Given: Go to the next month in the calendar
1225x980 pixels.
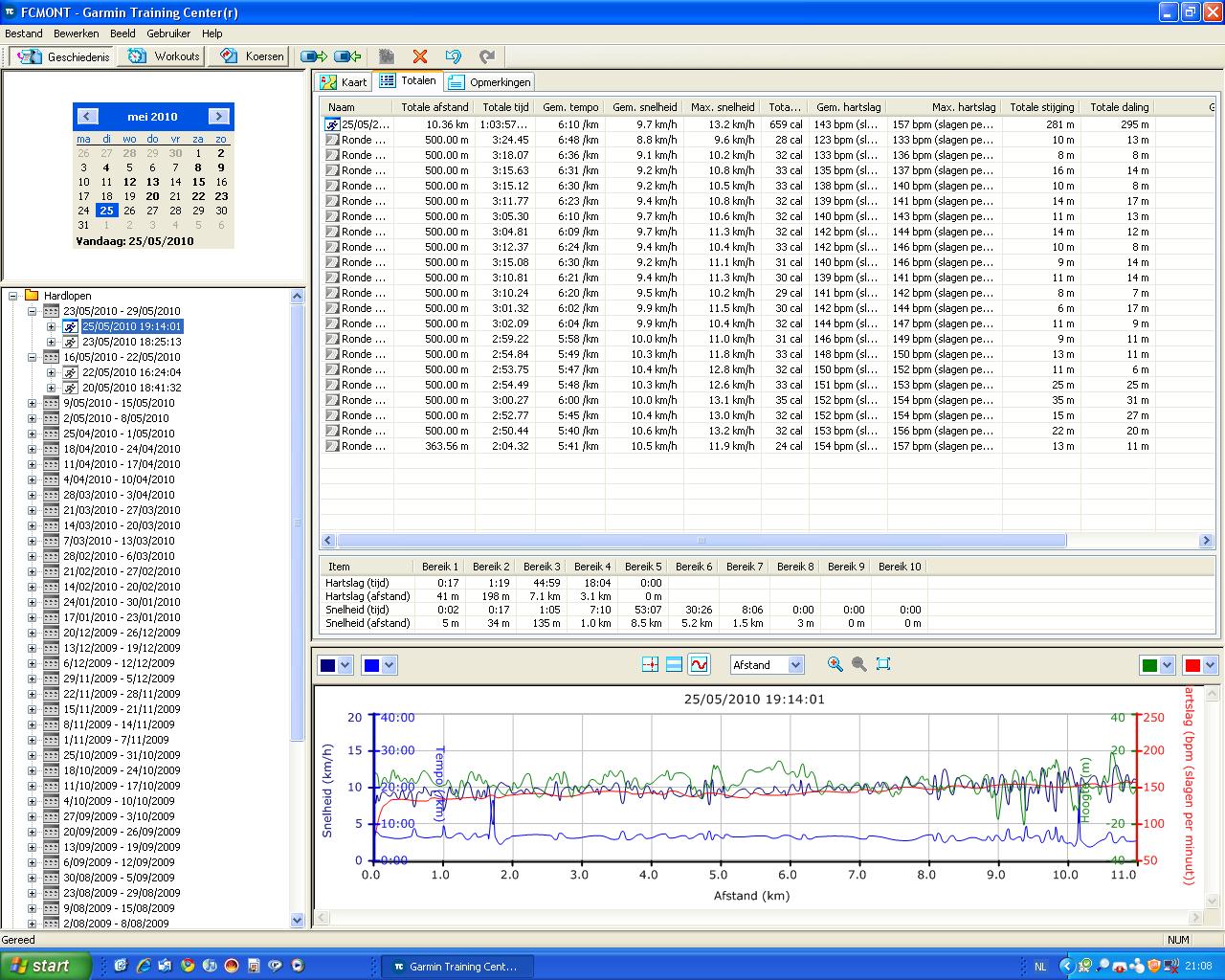Looking at the screenshot, I should [219, 117].
